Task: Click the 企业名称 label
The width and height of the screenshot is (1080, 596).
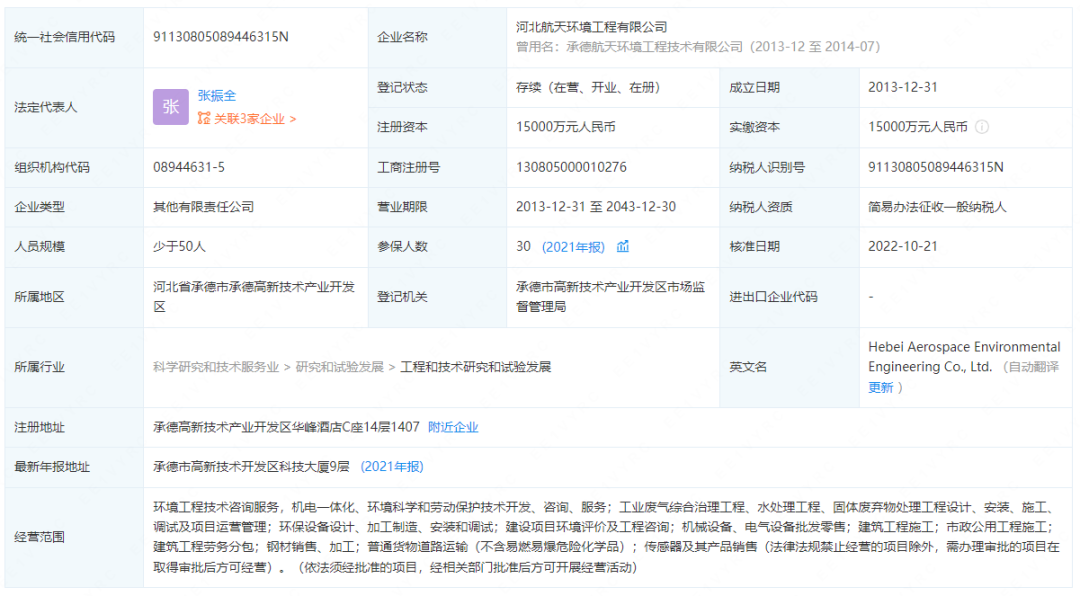Action: (402, 37)
